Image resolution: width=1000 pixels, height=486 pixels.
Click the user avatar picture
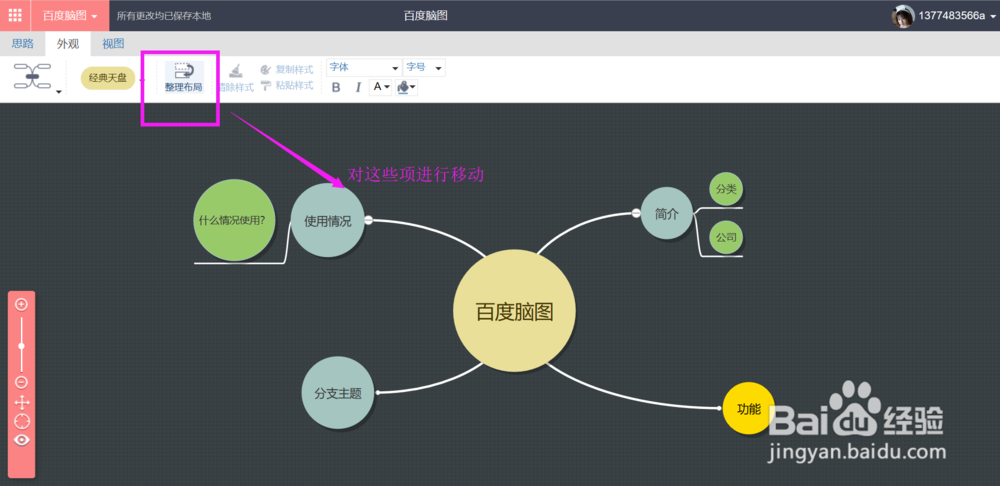(903, 16)
